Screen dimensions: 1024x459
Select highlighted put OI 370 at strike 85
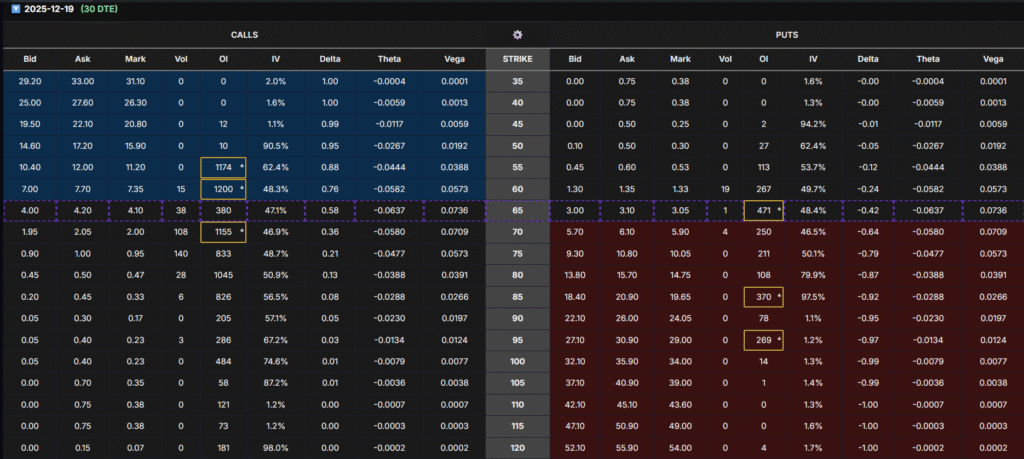pos(765,297)
